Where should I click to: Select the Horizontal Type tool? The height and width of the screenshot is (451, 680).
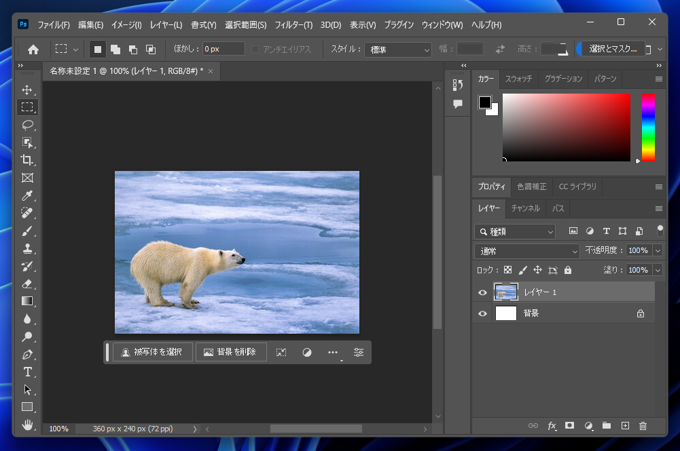coord(28,371)
